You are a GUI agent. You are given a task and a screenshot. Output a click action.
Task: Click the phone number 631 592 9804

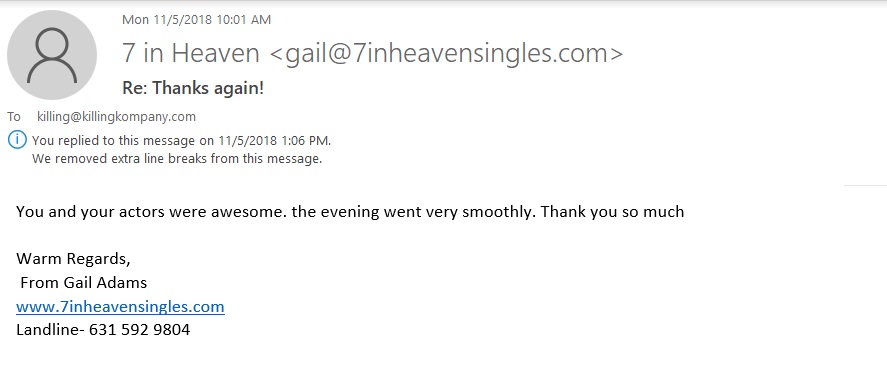[140, 329]
